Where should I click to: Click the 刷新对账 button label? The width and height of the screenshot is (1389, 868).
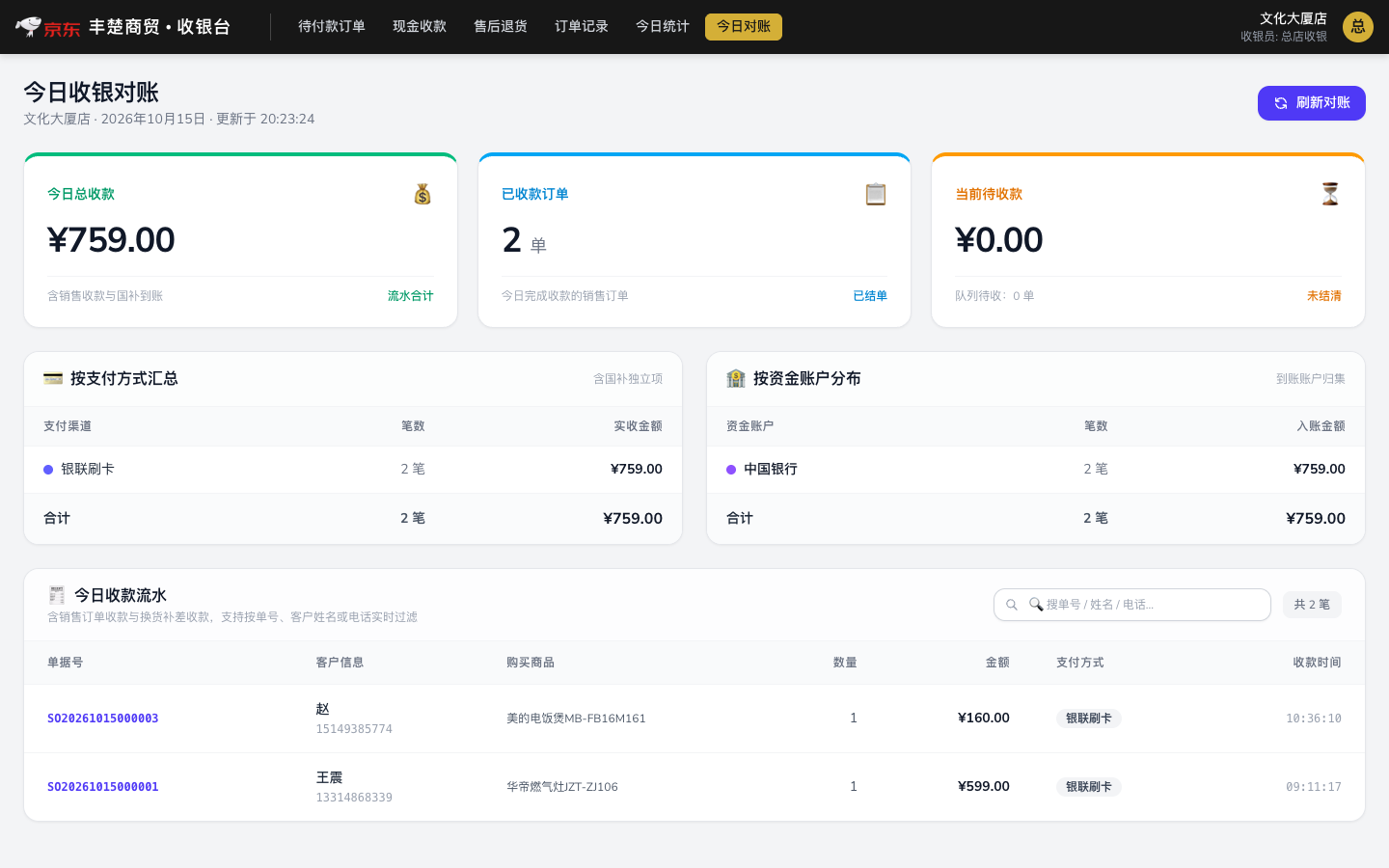tap(1323, 103)
